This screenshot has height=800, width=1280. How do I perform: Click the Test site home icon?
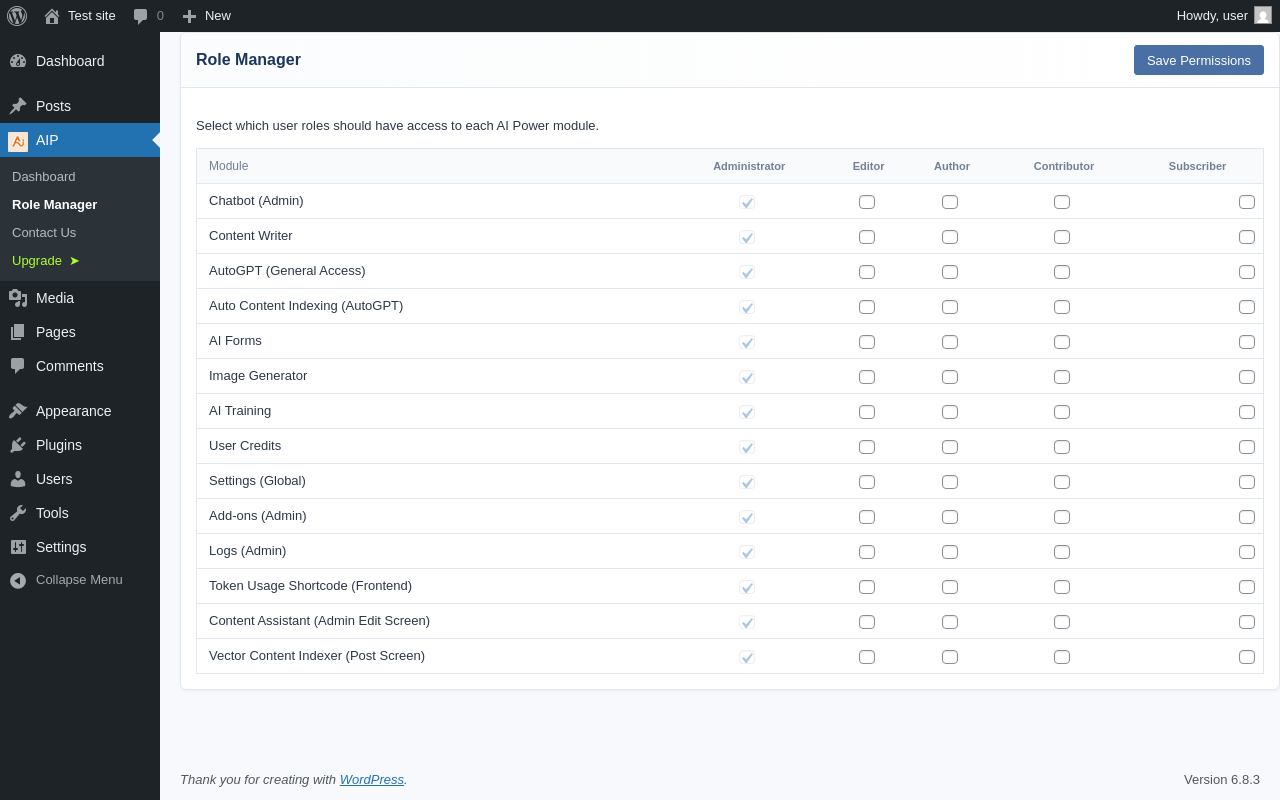[52, 16]
